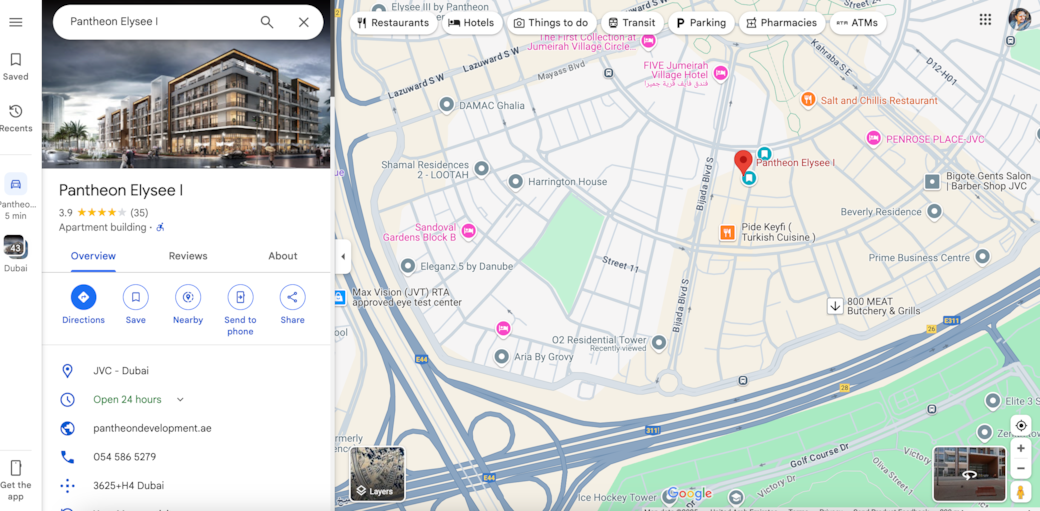1040x511 pixels.
Task: Filter map by Restaurants chip
Action: pyautogui.click(x=393, y=23)
